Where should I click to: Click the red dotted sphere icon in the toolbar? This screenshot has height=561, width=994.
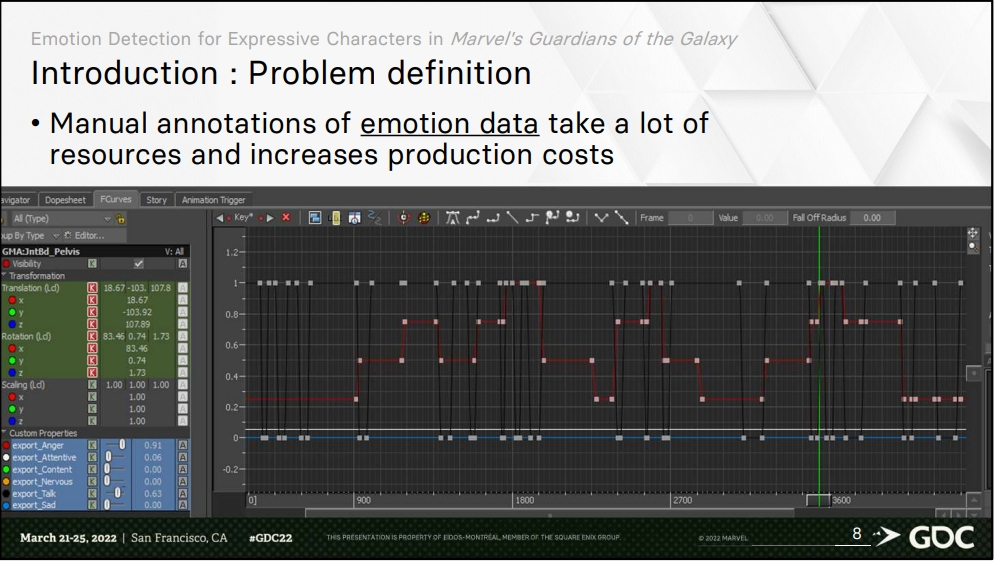point(424,217)
